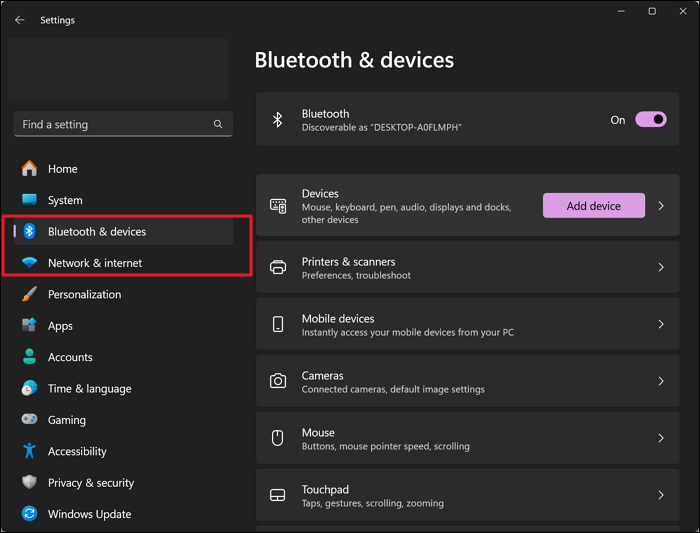Open Apps settings section
The height and width of the screenshot is (533, 700).
pyautogui.click(x=123, y=325)
